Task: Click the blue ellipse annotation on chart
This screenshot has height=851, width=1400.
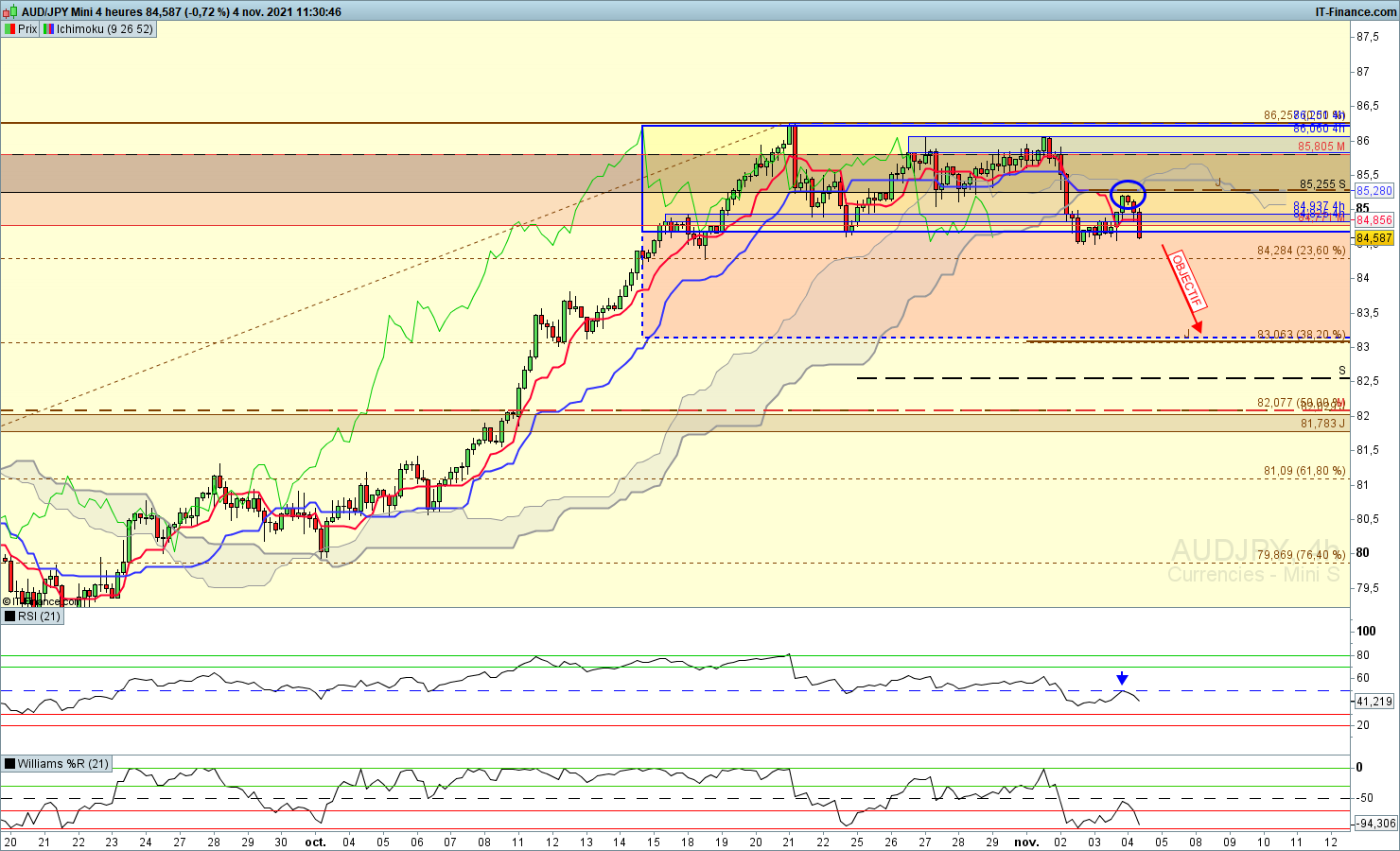Action: point(1128,195)
